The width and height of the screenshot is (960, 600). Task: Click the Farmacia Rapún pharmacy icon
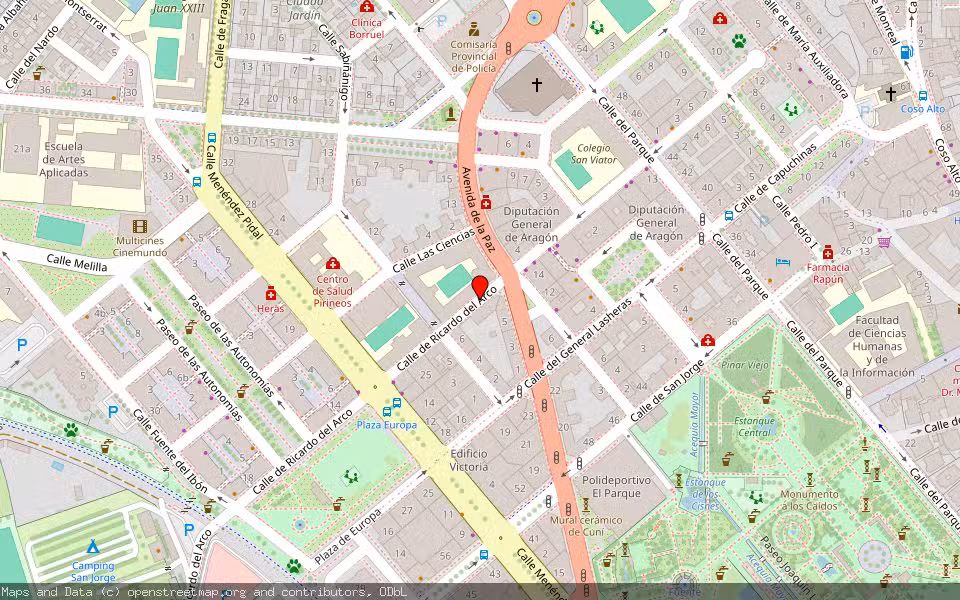pyautogui.click(x=828, y=253)
